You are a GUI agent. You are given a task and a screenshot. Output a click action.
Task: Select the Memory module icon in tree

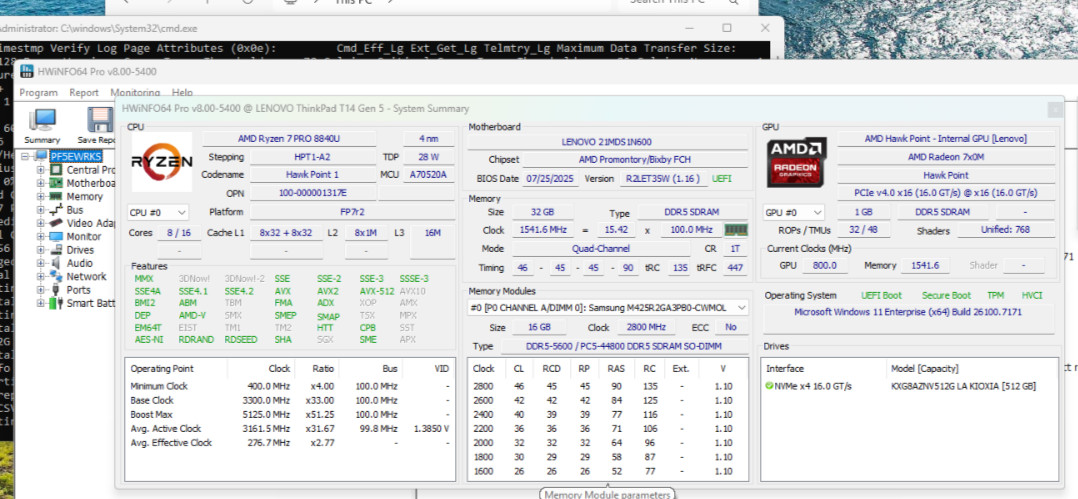(x=57, y=197)
